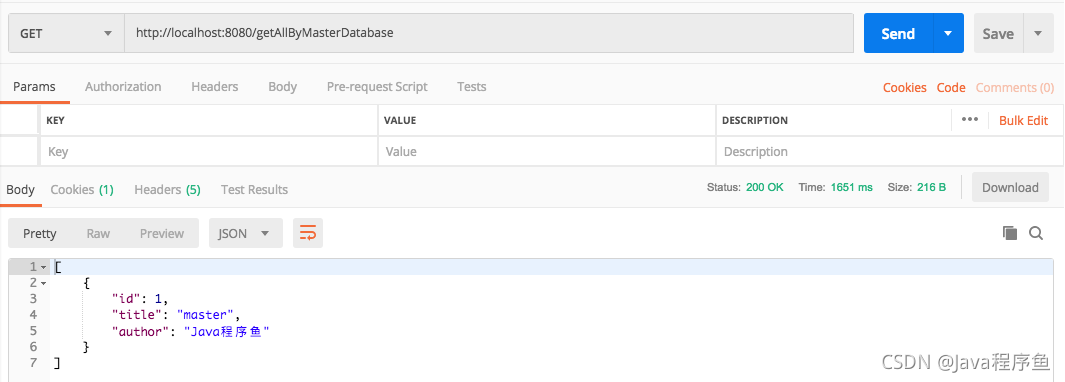Click the request URL field

(x=488, y=33)
